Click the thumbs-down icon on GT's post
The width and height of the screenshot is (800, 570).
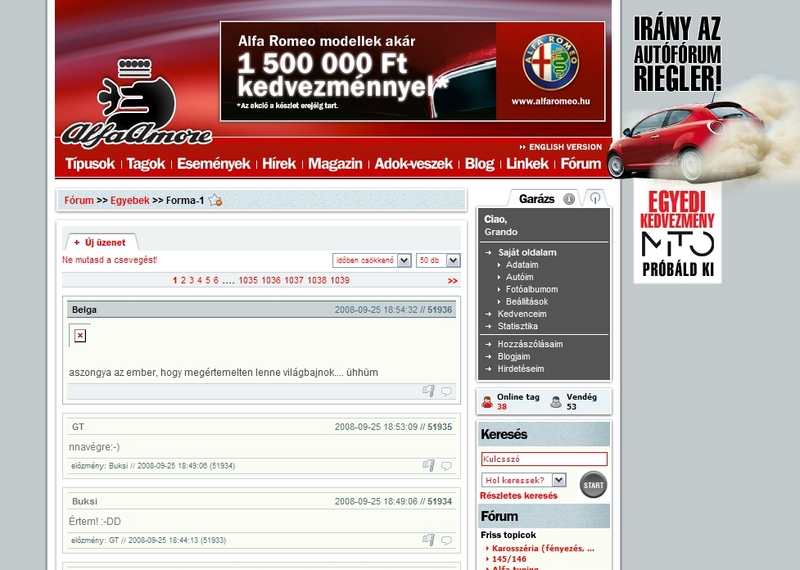[x=428, y=465]
